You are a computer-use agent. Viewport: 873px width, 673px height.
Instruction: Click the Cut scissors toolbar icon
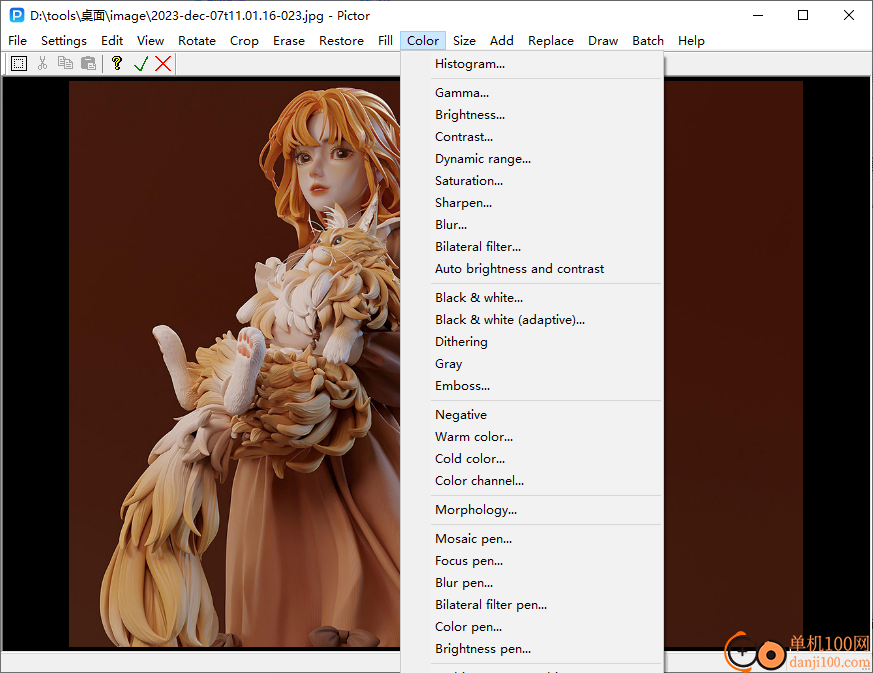42,63
